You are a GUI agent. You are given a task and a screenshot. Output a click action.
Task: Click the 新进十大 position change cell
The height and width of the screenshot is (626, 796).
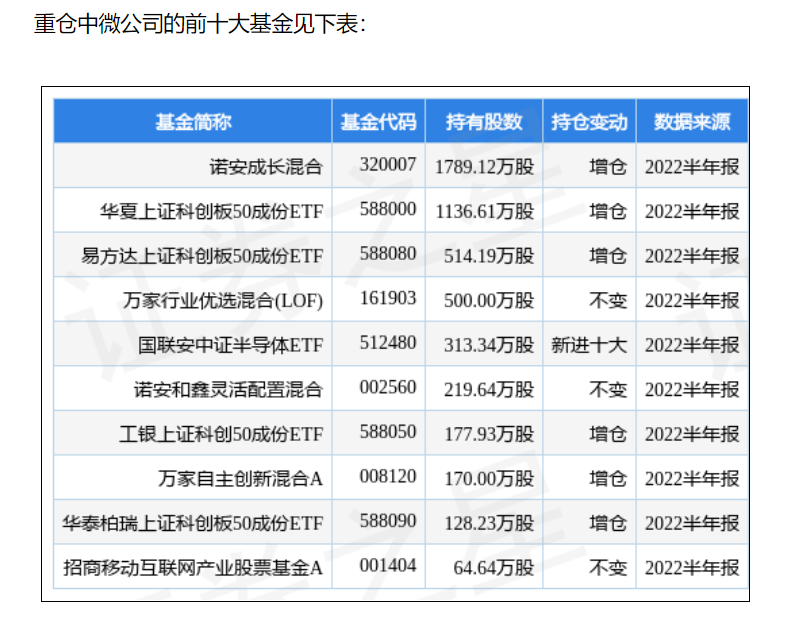coord(589,345)
